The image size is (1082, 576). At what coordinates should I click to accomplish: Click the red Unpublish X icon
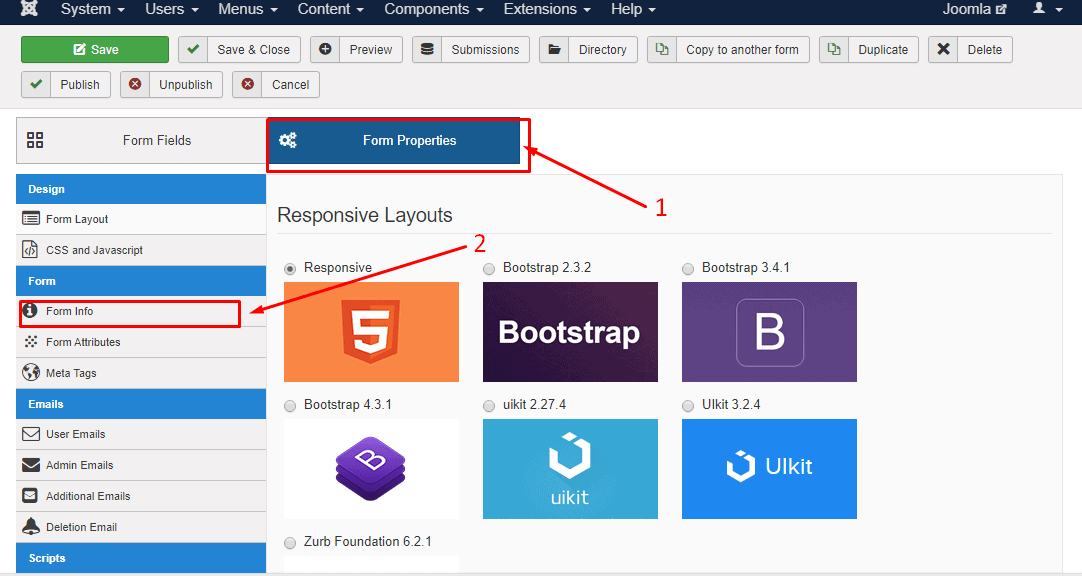click(x=135, y=84)
